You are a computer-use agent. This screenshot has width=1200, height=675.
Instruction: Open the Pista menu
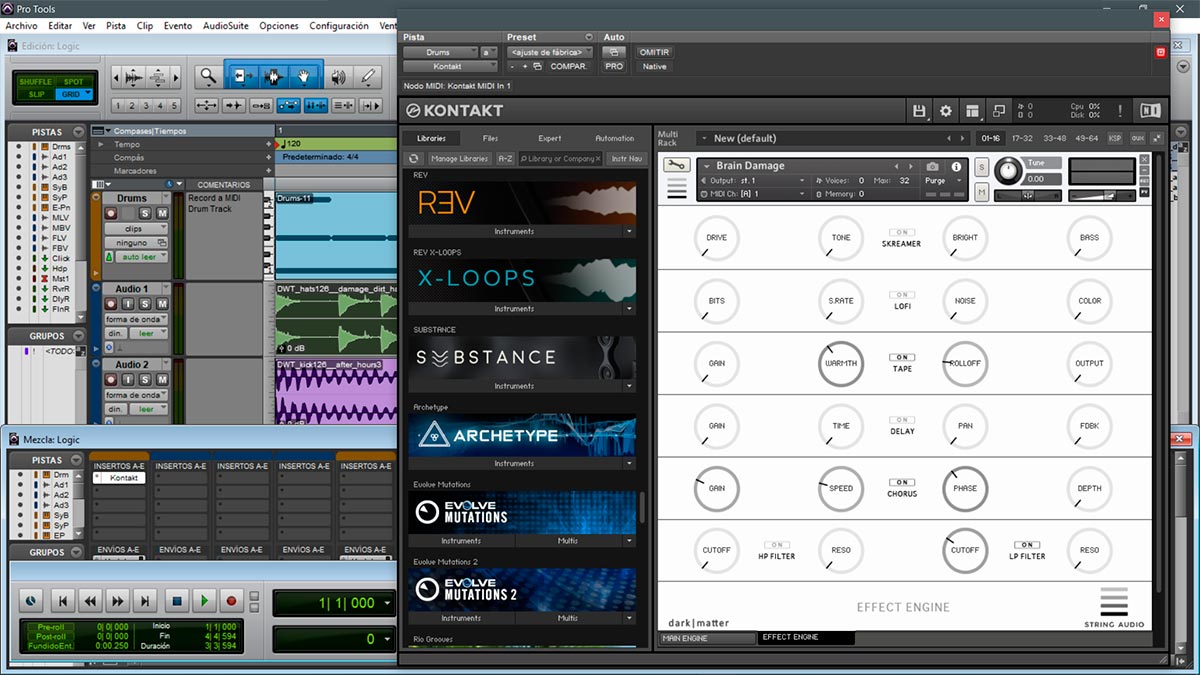[116, 25]
